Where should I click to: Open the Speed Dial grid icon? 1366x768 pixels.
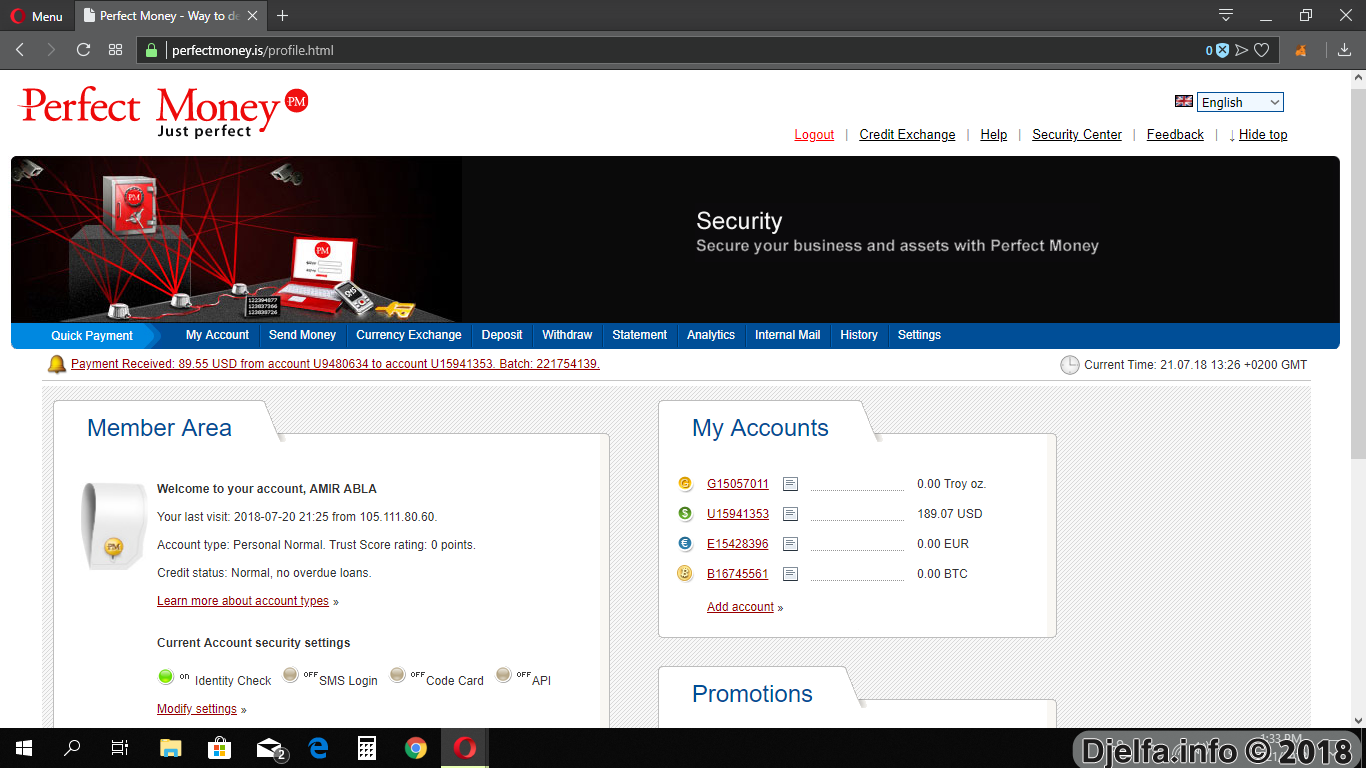pyautogui.click(x=116, y=50)
